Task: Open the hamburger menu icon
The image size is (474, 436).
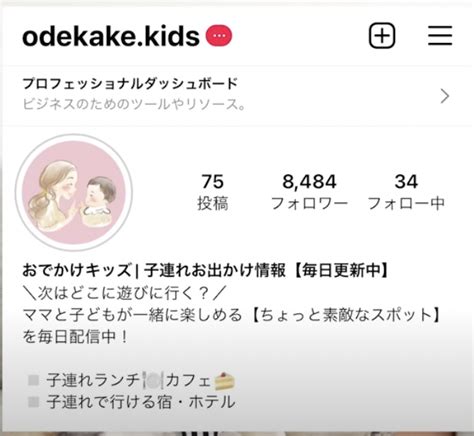Action: (x=440, y=36)
